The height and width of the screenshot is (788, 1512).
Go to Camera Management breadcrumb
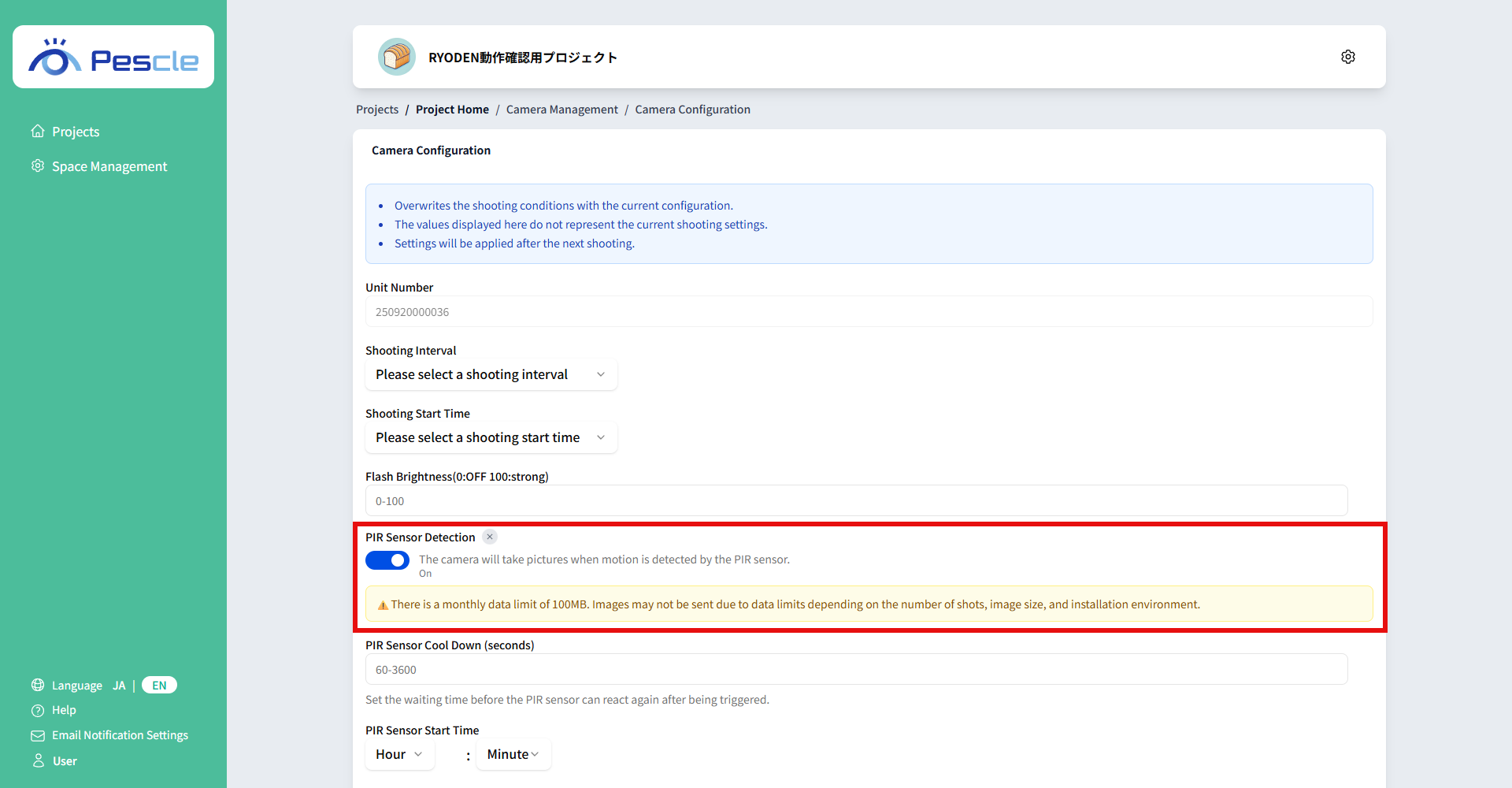pyautogui.click(x=562, y=110)
